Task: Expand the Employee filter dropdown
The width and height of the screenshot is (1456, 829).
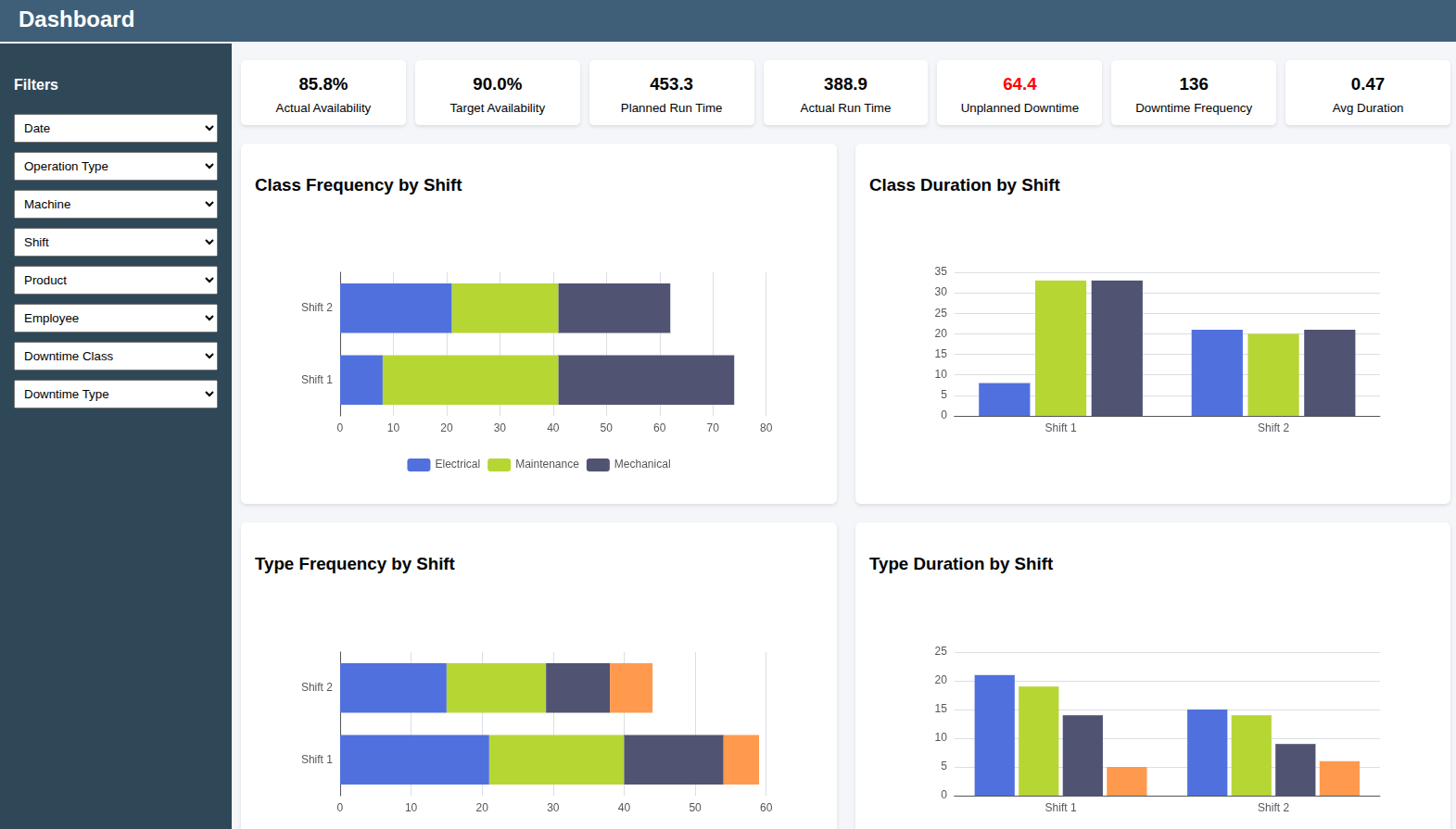Action: point(116,319)
